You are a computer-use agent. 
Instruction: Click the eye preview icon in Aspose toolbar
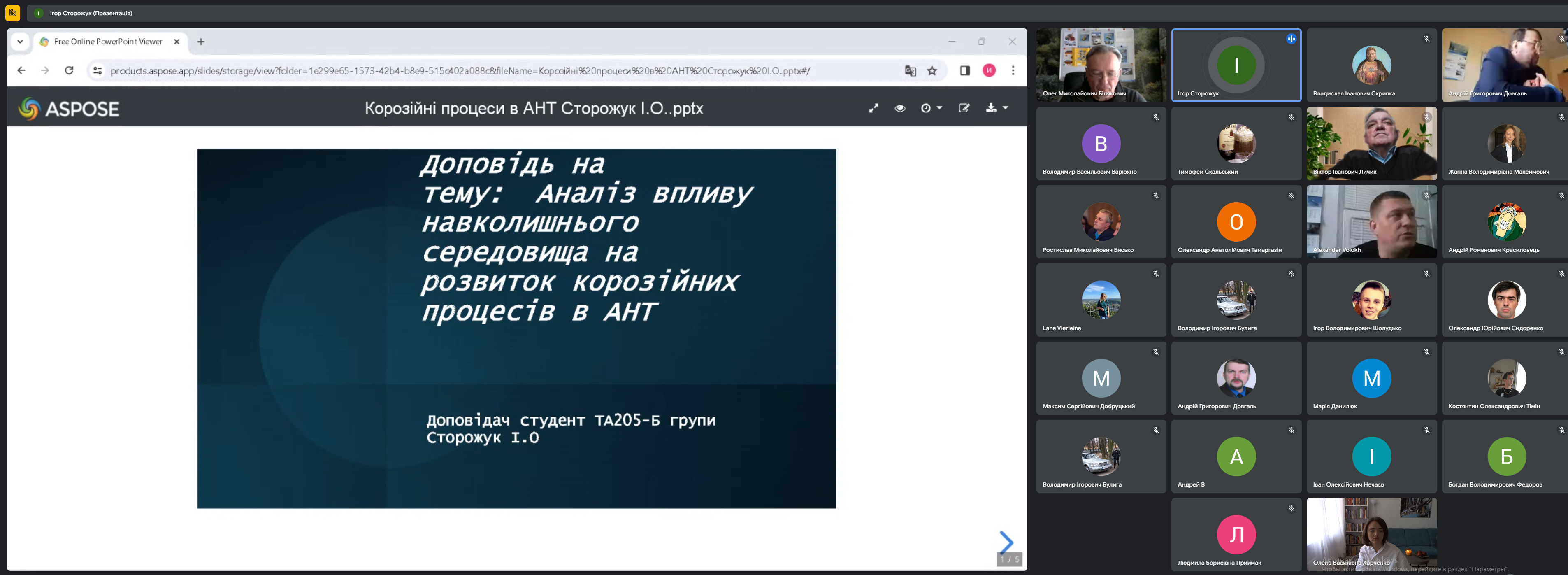click(x=900, y=108)
